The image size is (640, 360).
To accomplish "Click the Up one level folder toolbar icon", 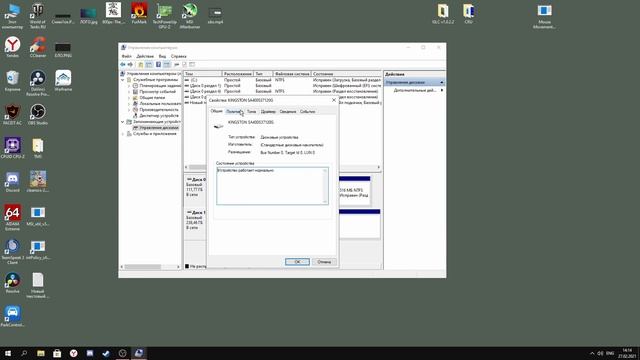I will [x=140, y=64].
